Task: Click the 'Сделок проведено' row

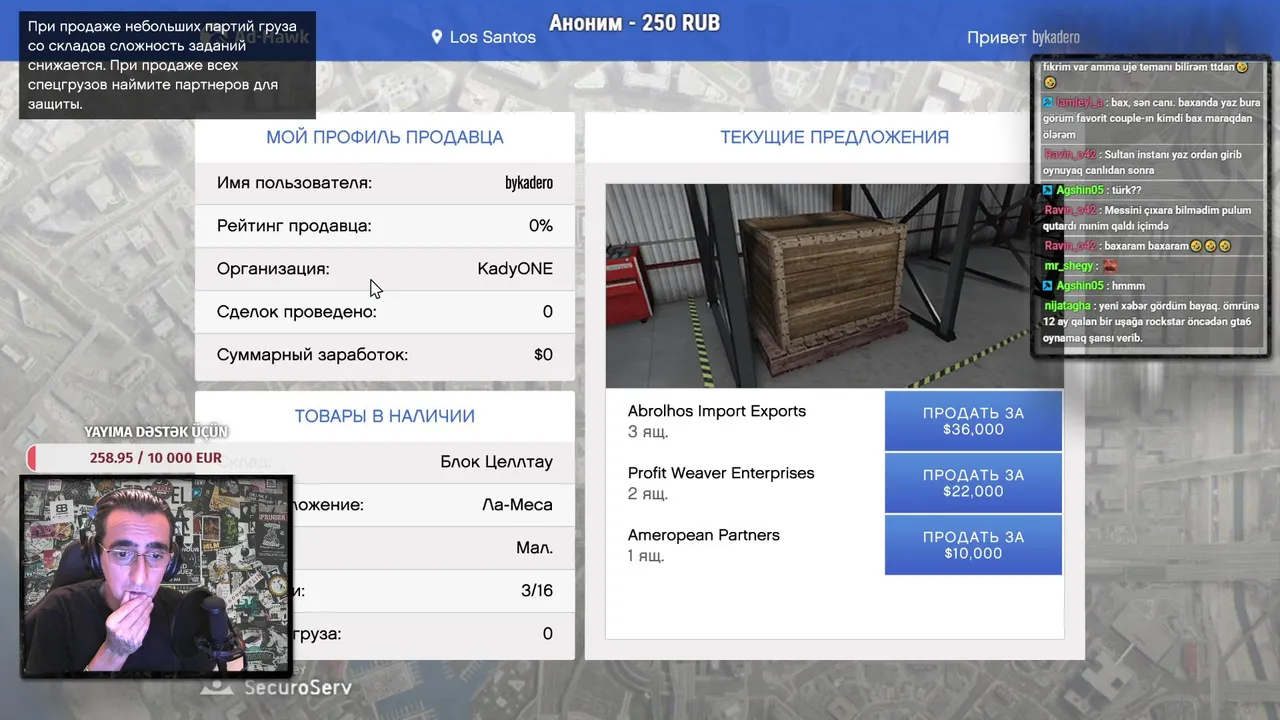Action: click(x=385, y=312)
